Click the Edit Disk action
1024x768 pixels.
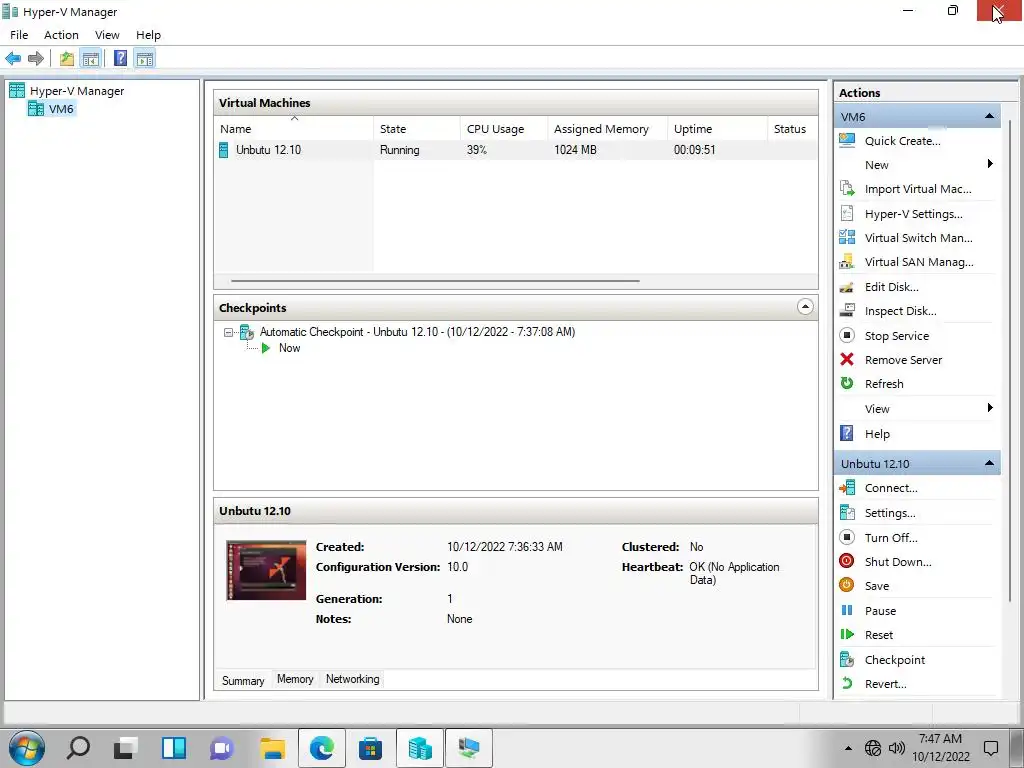tap(891, 287)
